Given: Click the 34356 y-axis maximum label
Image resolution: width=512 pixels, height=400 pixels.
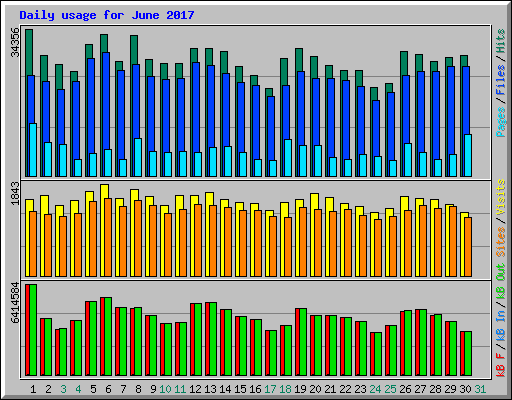Looking at the screenshot, I should (15, 43).
